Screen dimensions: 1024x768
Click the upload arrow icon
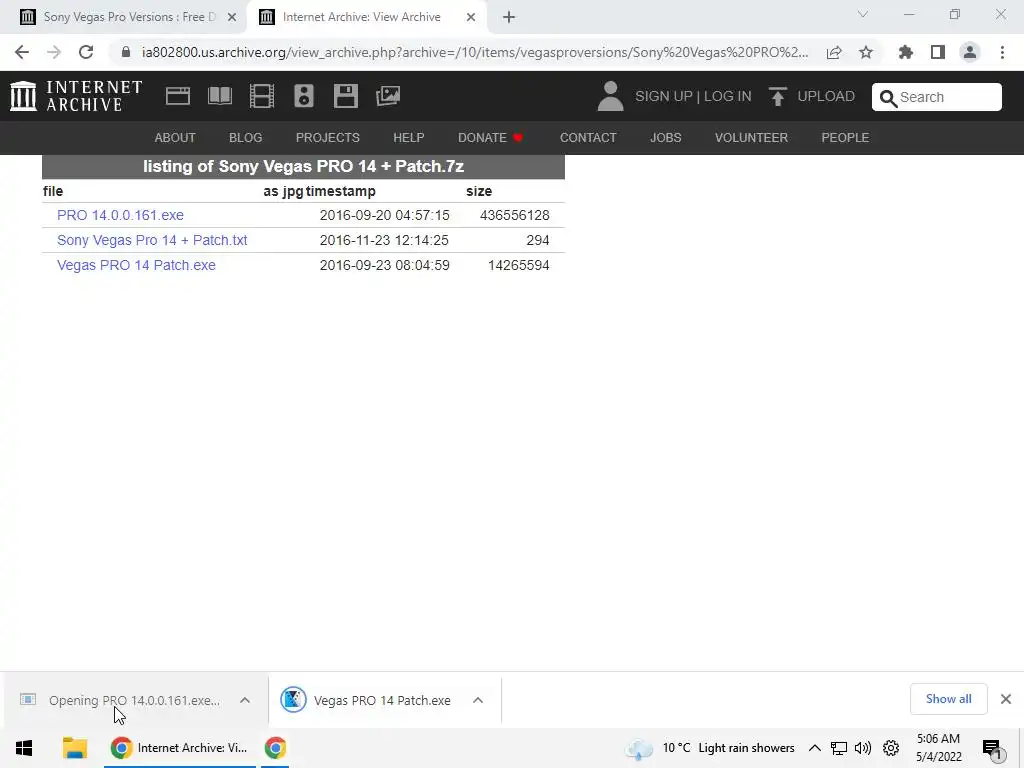777,97
